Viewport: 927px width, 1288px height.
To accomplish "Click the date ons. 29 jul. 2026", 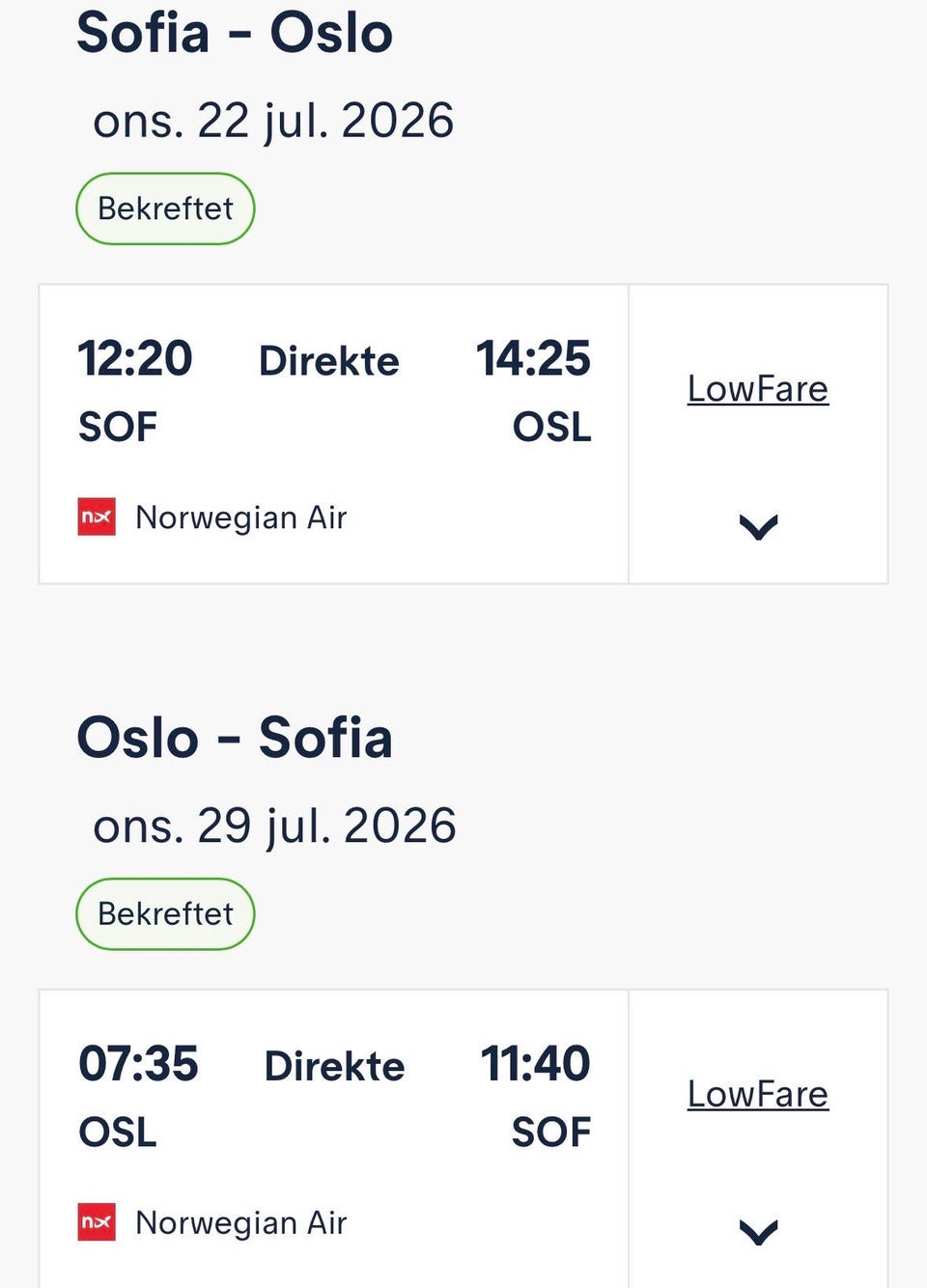I will tap(274, 826).
